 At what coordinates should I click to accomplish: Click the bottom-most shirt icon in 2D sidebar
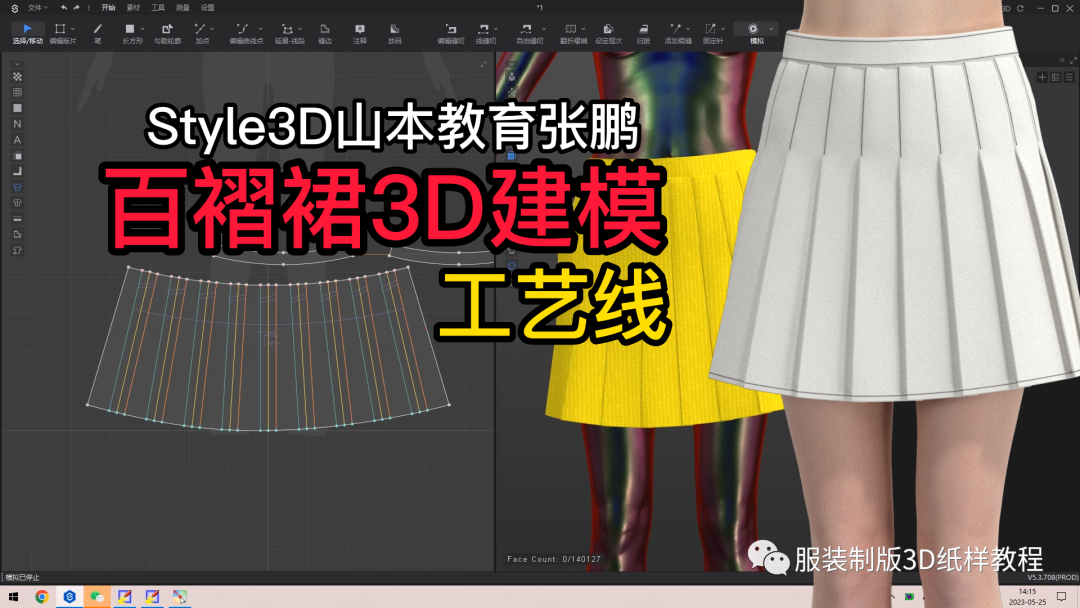(17, 251)
